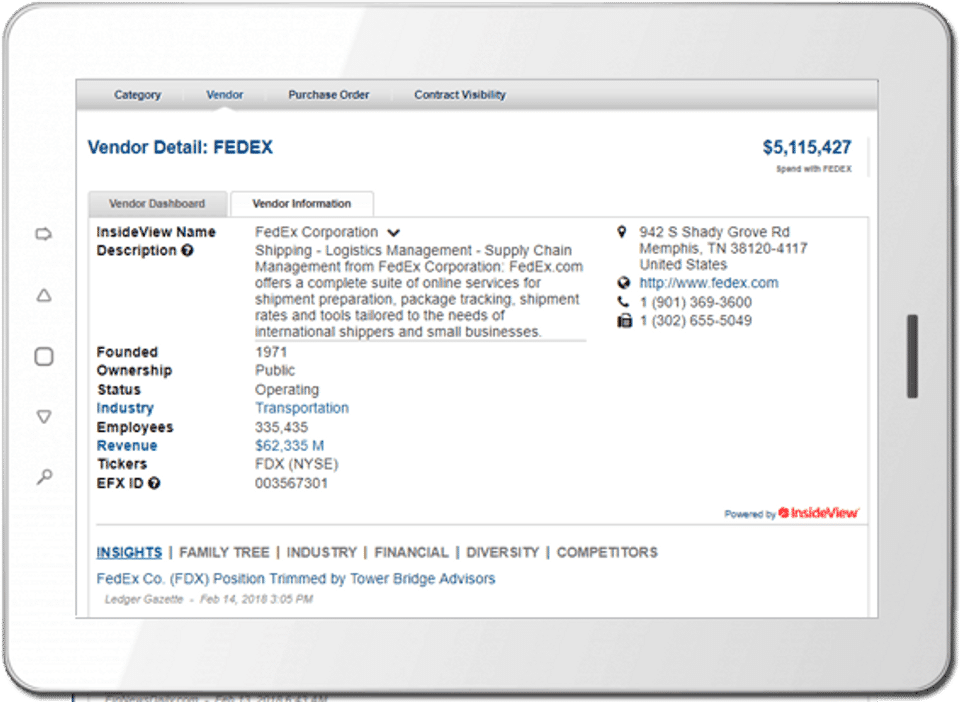The height and width of the screenshot is (702, 960).
Task: Open the Contract Visibility tab
Action: pos(460,95)
